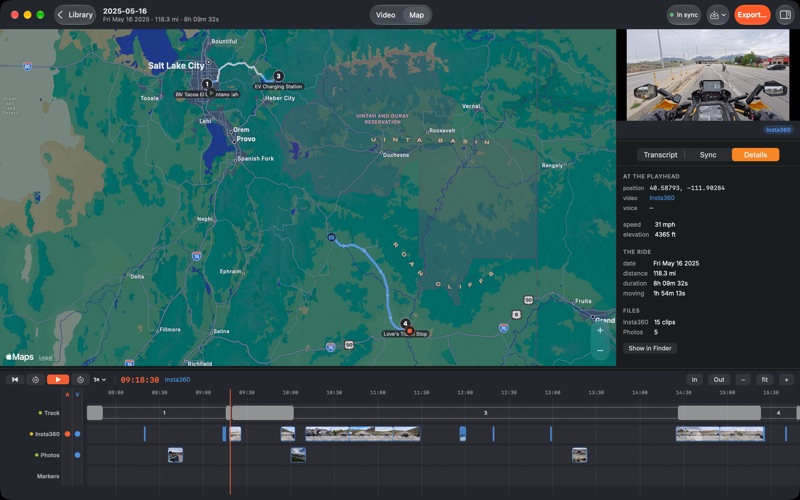
Task: Click the In sync status indicator
Action: tap(684, 15)
